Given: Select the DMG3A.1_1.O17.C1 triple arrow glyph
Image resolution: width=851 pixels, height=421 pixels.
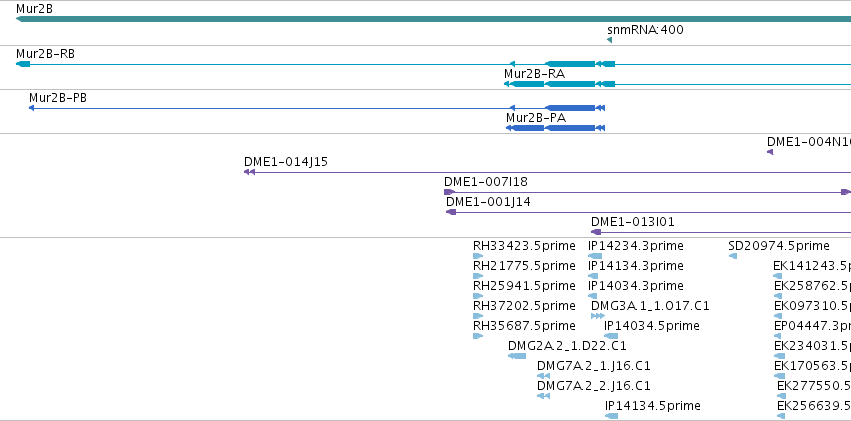Looking at the screenshot, I should (x=598, y=316).
